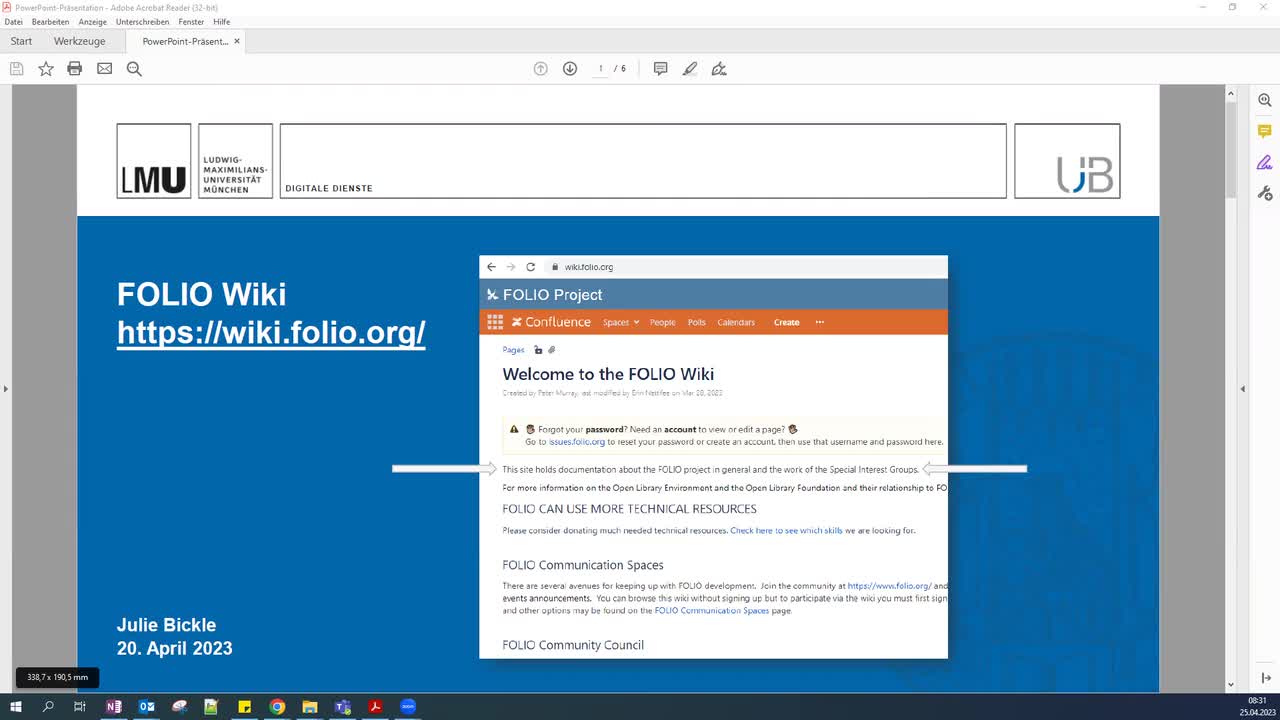Click the LMU logo in slide header

point(154,161)
